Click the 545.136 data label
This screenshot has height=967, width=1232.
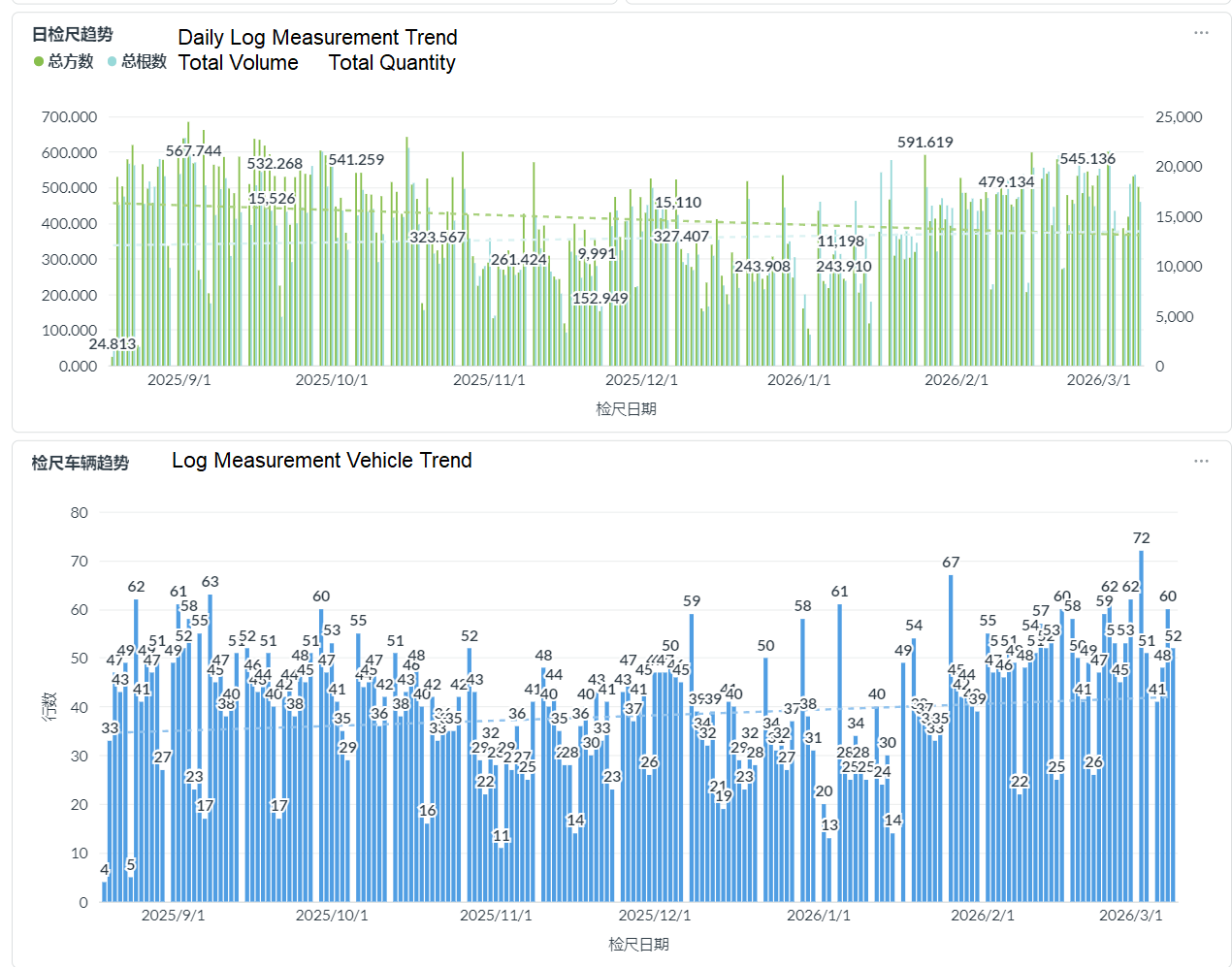[1087, 159]
